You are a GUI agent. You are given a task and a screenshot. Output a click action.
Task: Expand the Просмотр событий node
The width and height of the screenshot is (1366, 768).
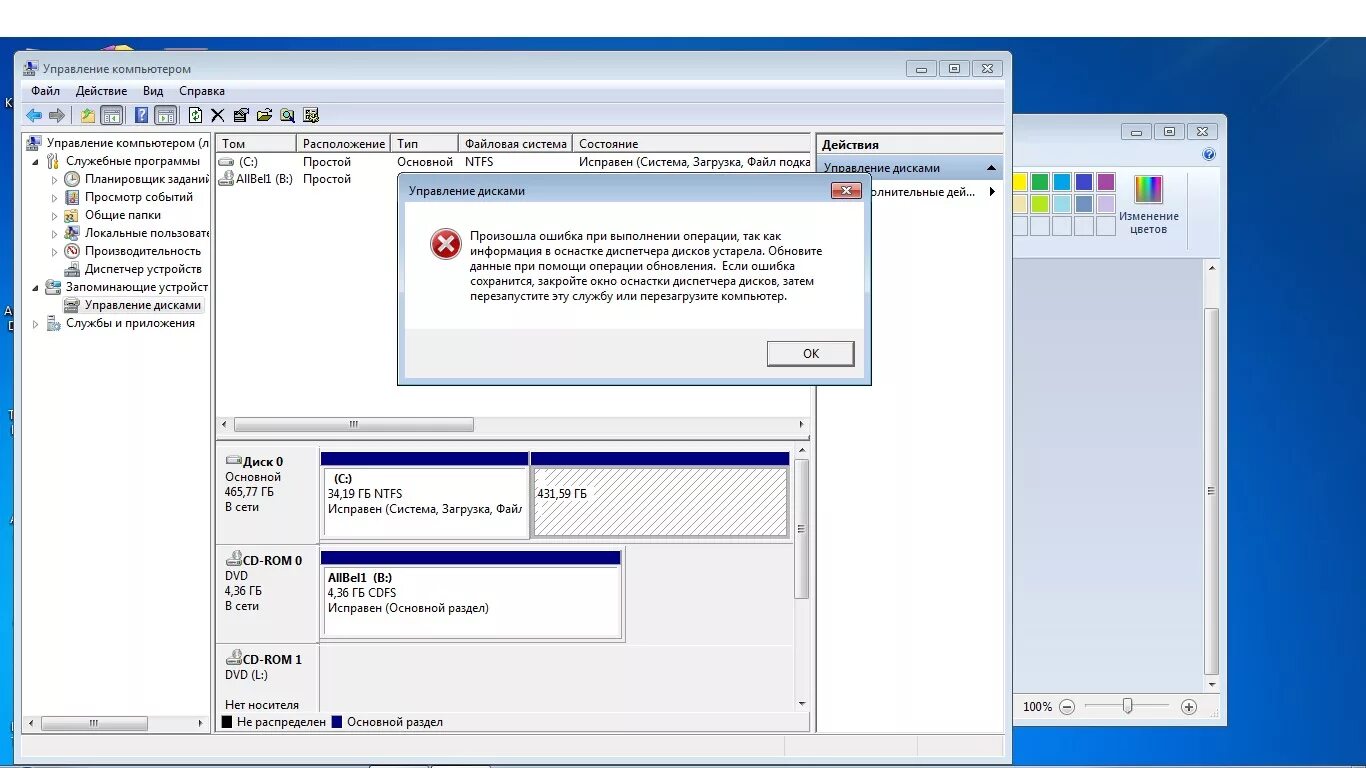55,198
